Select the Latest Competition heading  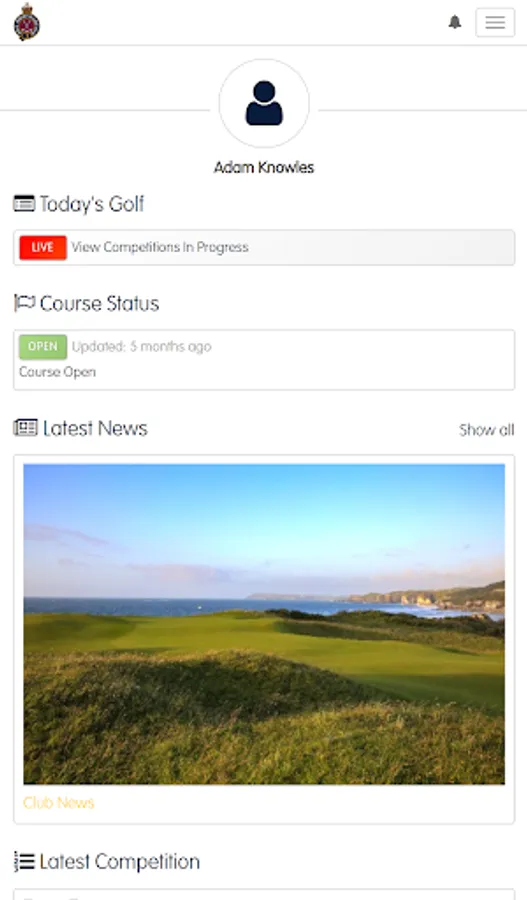click(x=119, y=862)
